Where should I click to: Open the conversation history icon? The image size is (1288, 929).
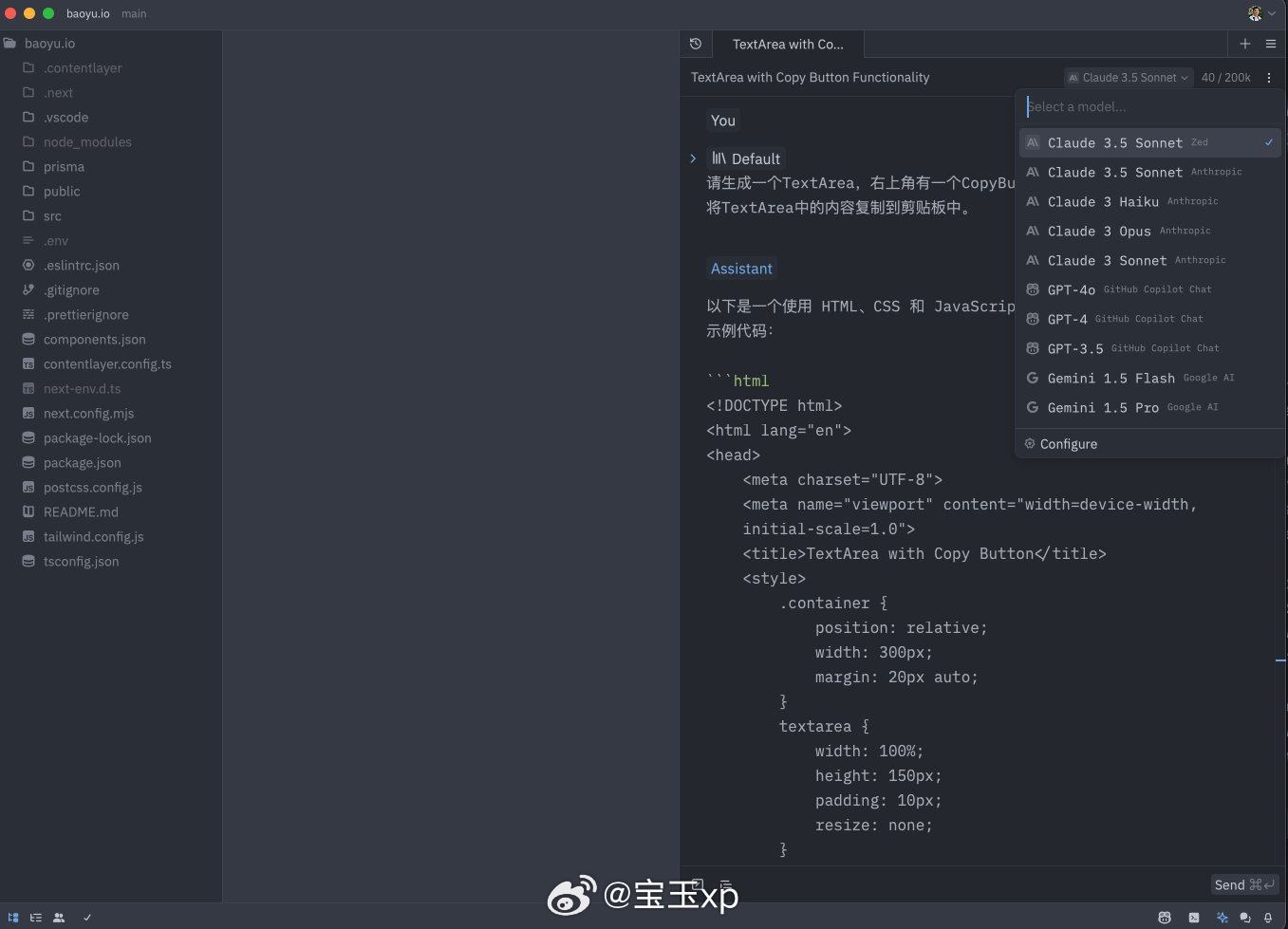click(696, 44)
